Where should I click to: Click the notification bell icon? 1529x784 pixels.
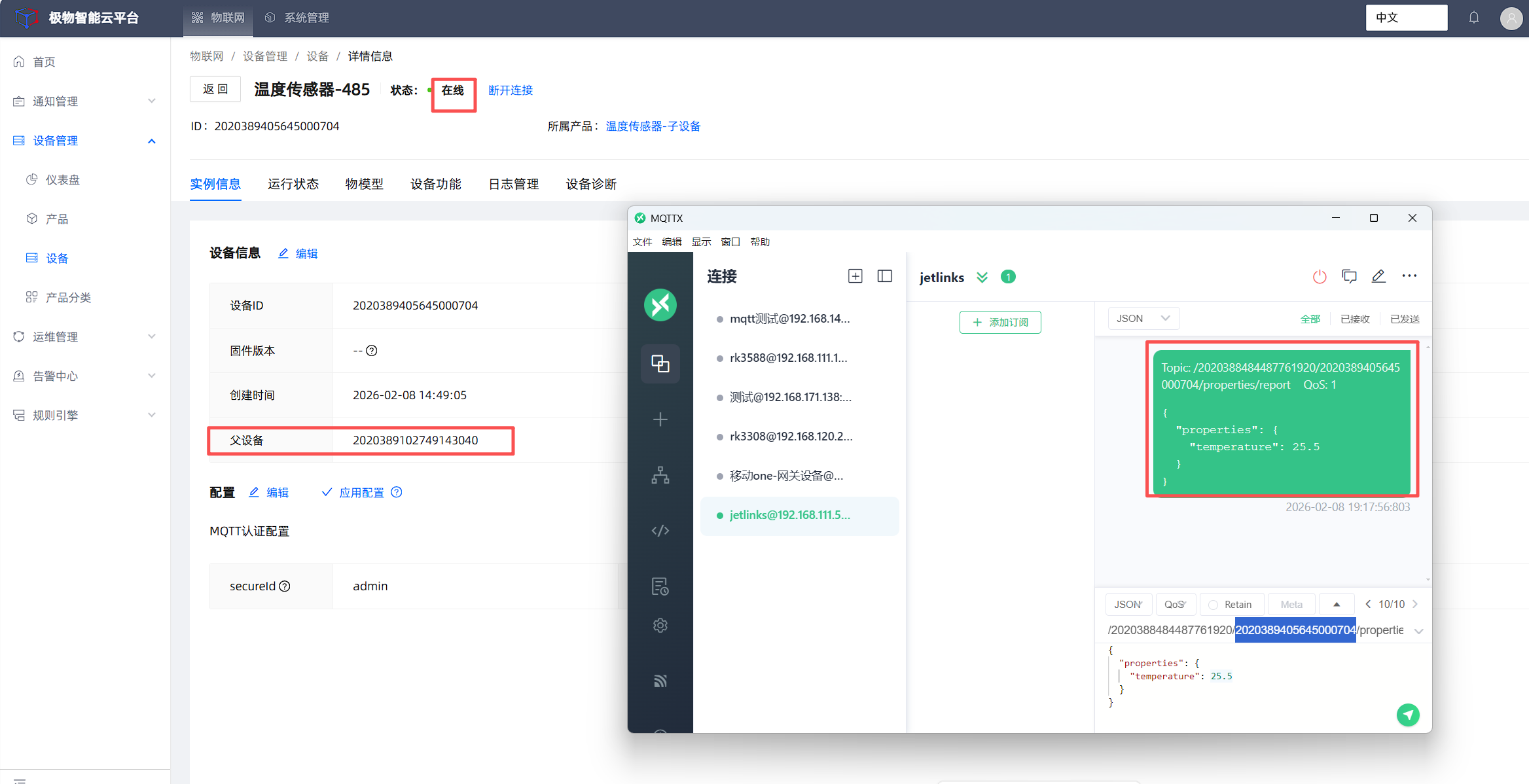click(x=1473, y=18)
